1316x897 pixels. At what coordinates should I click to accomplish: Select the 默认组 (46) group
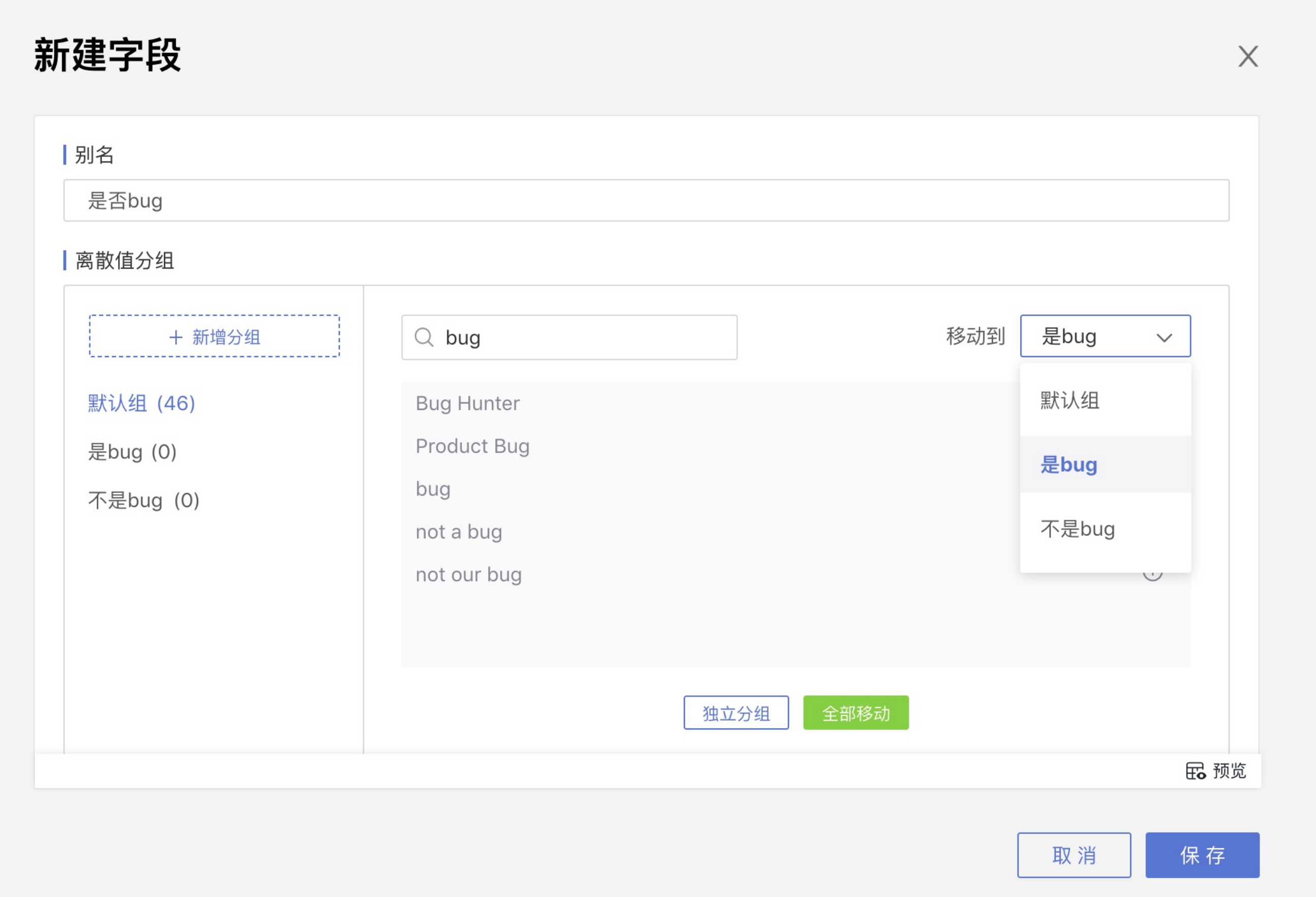coord(142,403)
